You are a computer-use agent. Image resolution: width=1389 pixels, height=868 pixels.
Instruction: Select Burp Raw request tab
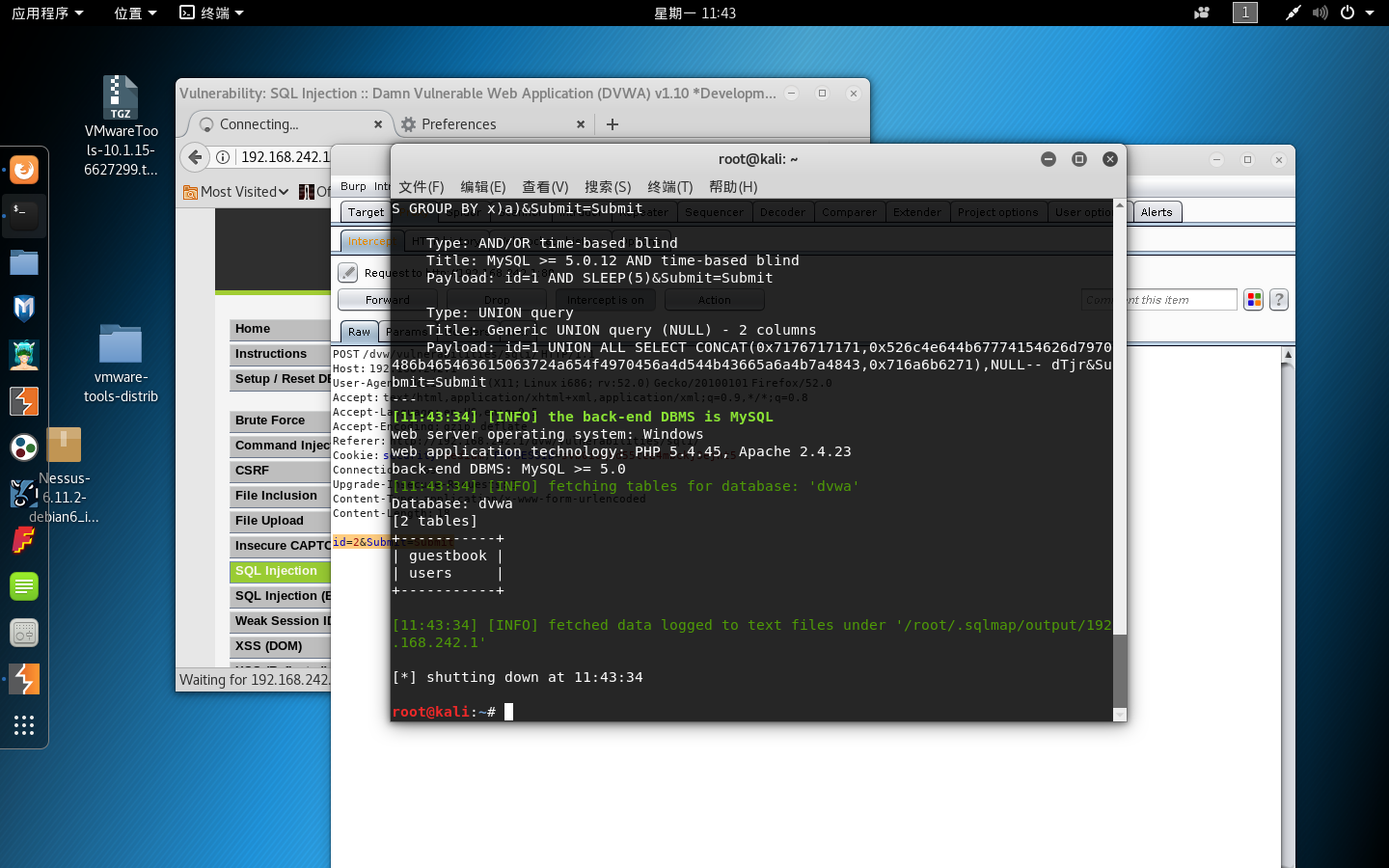click(x=359, y=331)
